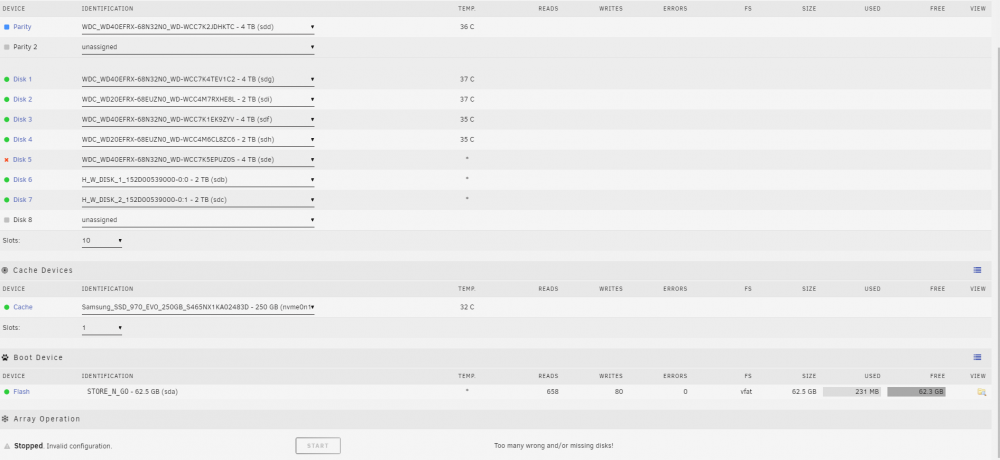Click the green status dot for Disk 4
Image resolution: width=1000 pixels, height=460 pixels.
6,140
